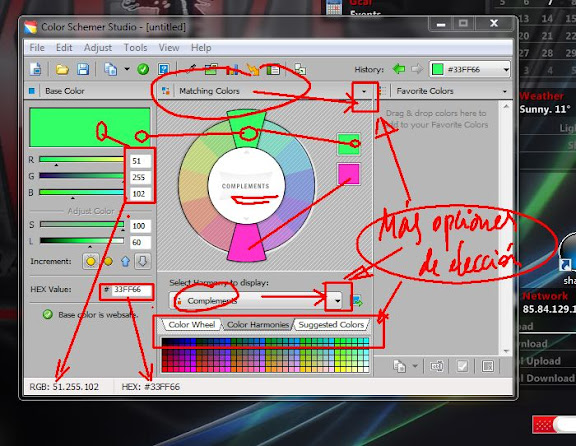Click the copy favorites icon at panel bottom
This screenshot has height=446, width=576.
coord(399,366)
